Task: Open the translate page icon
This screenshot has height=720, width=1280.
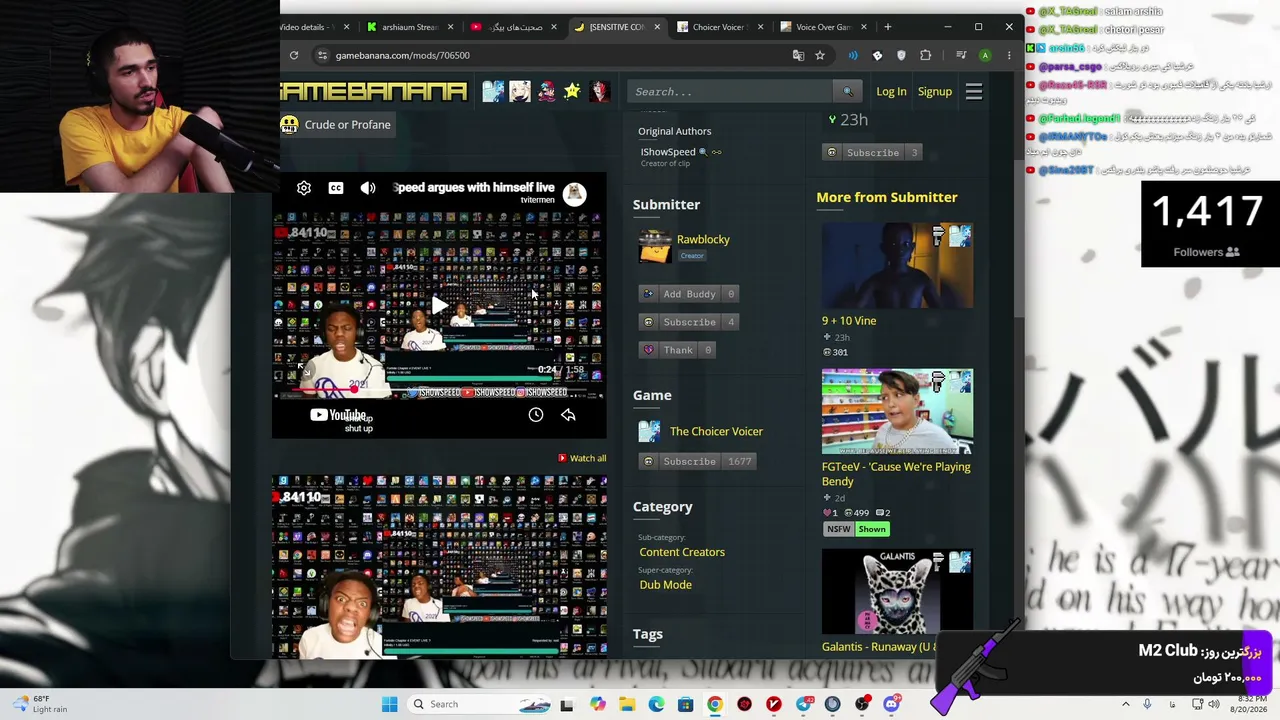Action: click(798, 55)
